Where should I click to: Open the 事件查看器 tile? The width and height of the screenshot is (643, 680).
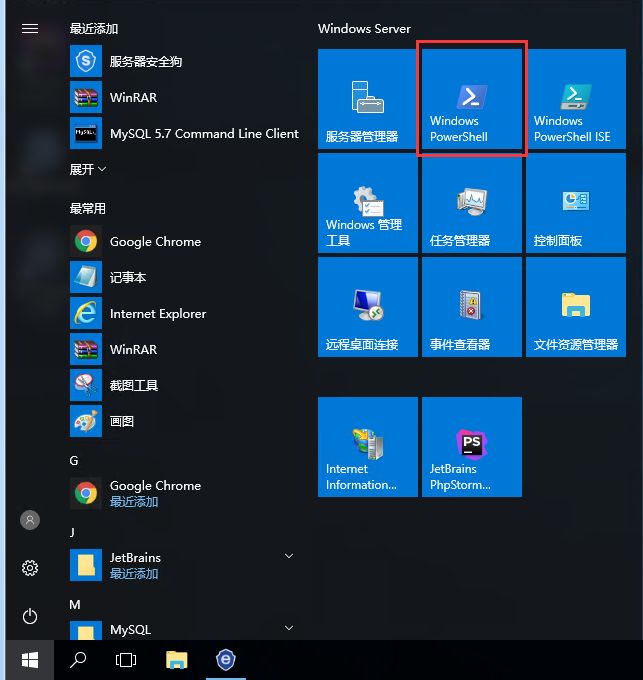472,307
